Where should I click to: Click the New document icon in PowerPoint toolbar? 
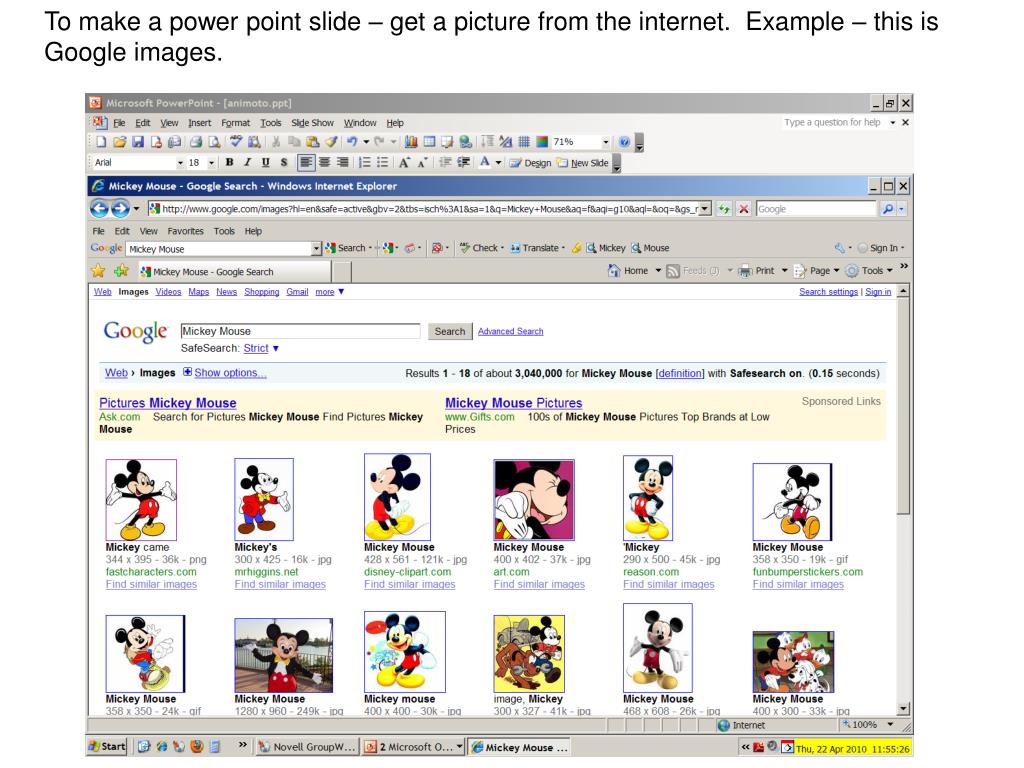[x=101, y=141]
